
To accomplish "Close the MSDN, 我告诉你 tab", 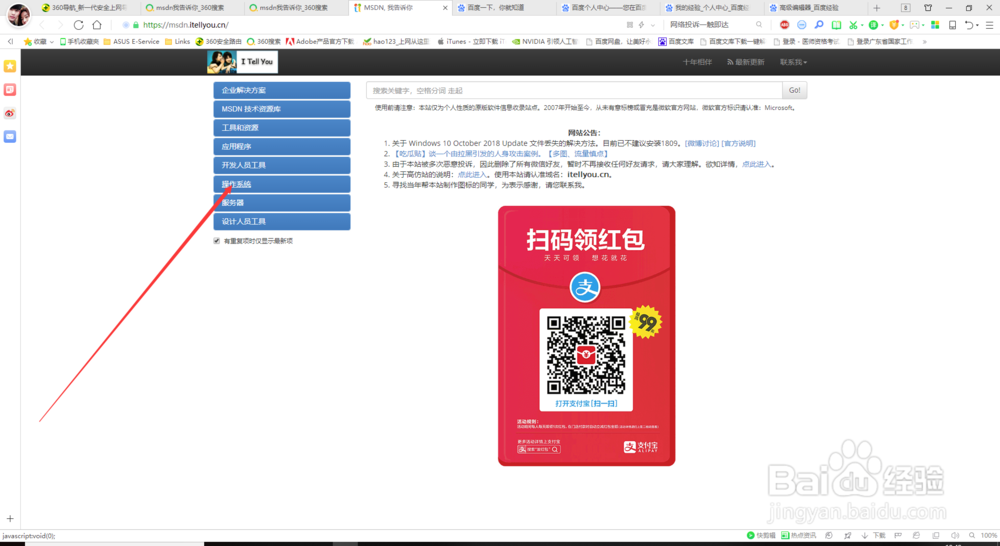I will click(x=445, y=8).
